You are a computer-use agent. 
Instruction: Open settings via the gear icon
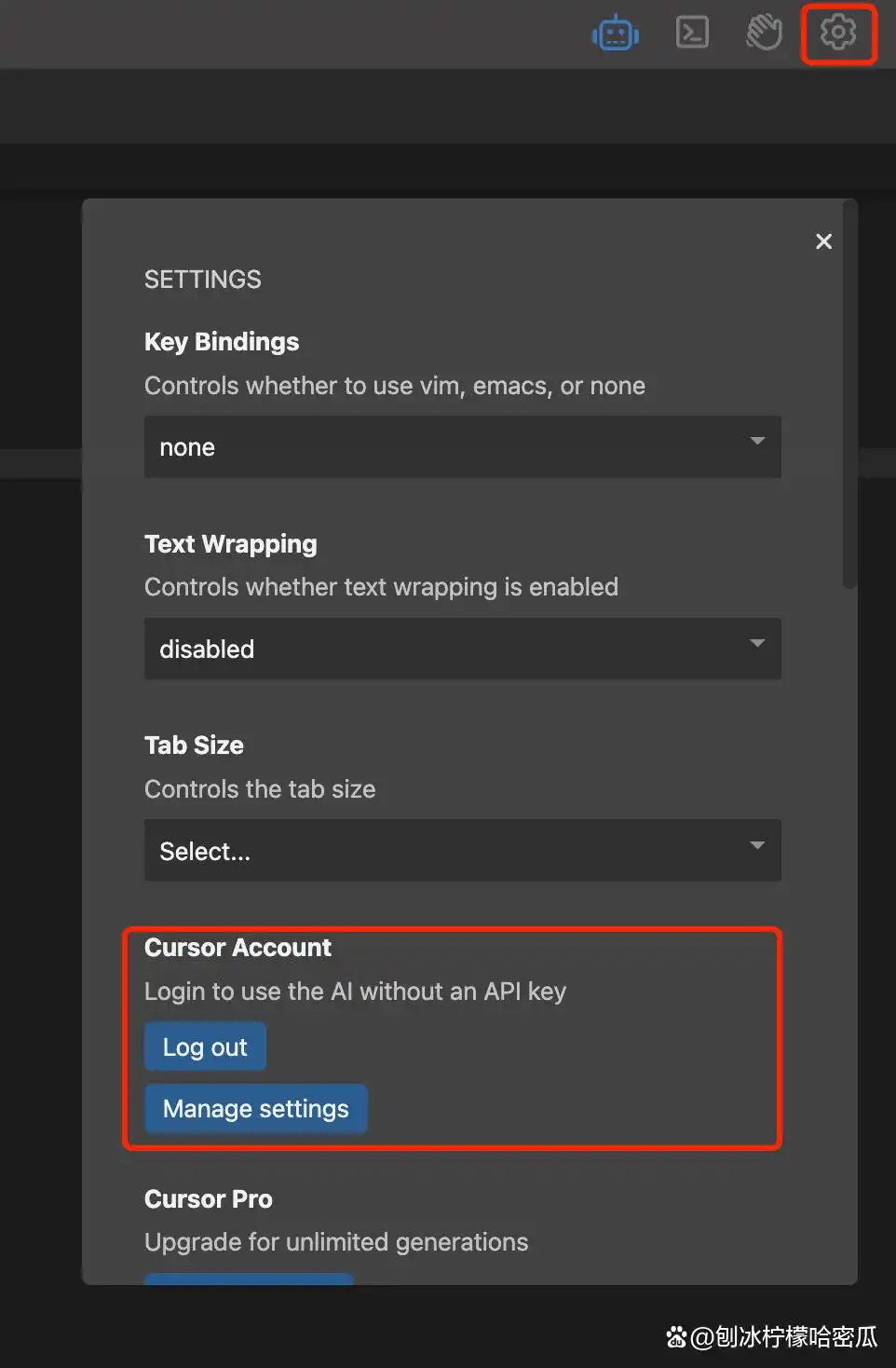coord(838,33)
